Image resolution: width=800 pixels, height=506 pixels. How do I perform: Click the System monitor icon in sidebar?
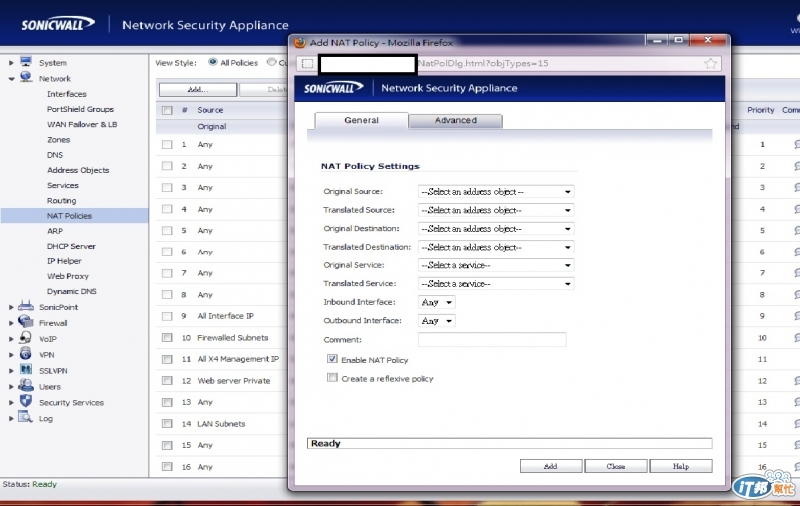[x=26, y=62]
